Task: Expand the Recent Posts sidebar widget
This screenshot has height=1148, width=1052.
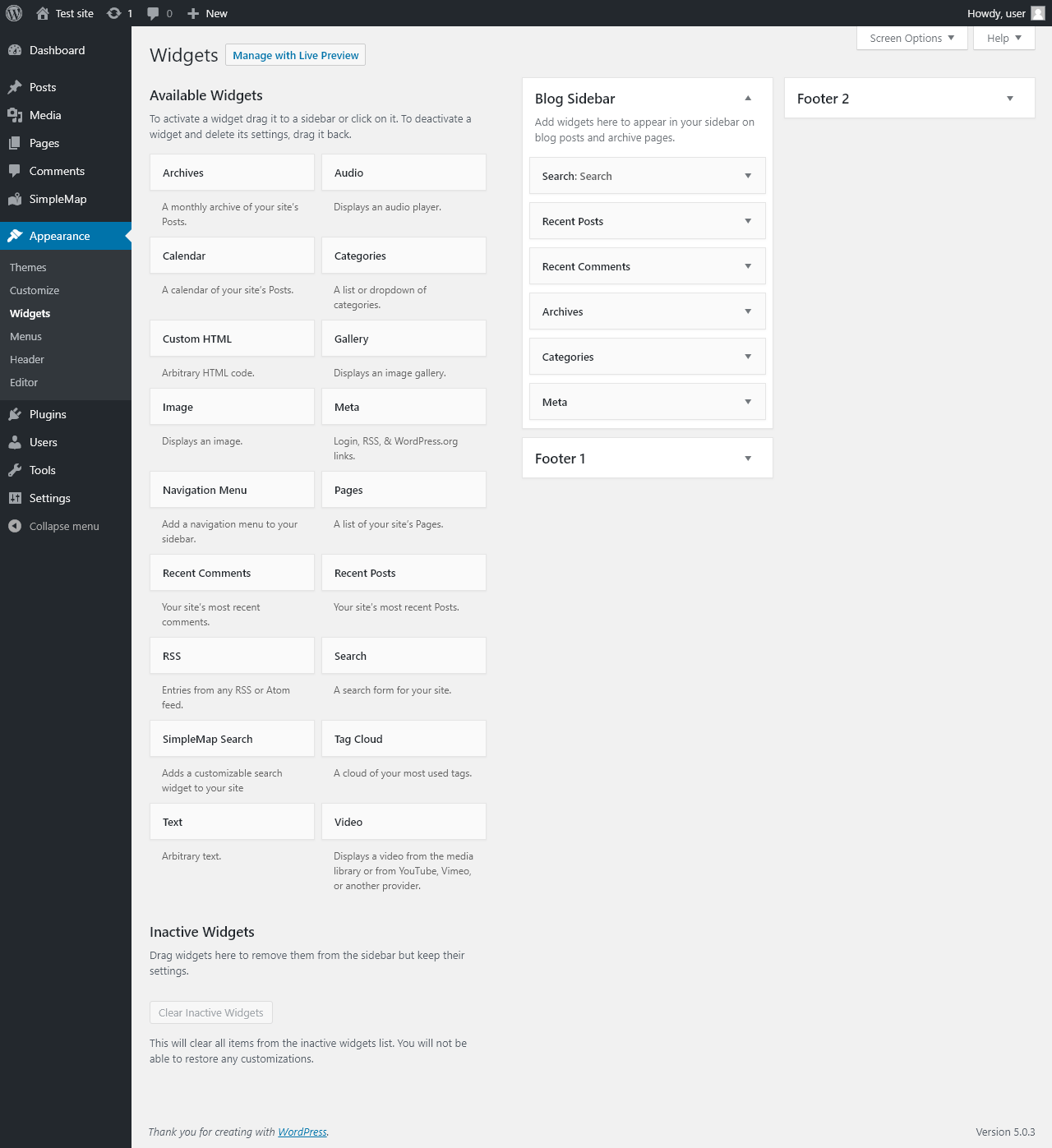Action: point(748,221)
